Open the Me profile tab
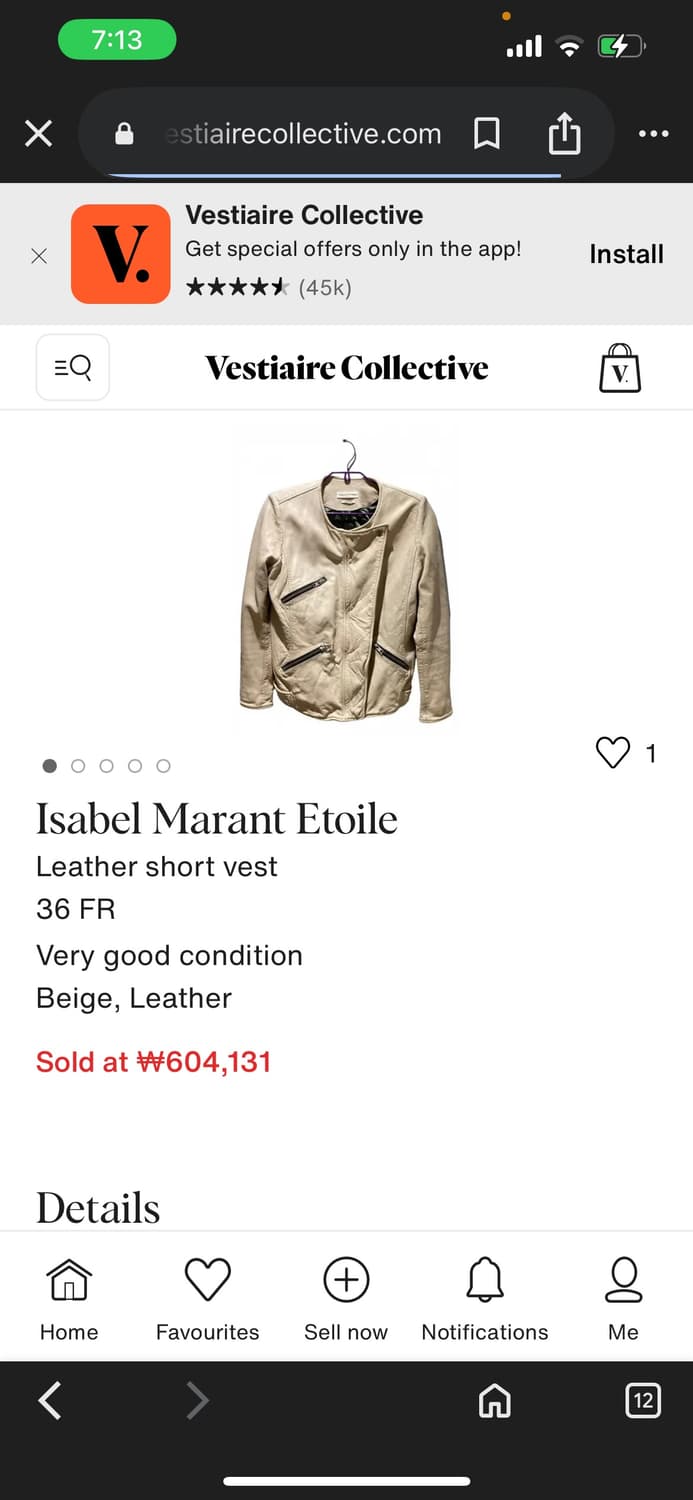Screen dimensions: 693x1500 point(623,1299)
